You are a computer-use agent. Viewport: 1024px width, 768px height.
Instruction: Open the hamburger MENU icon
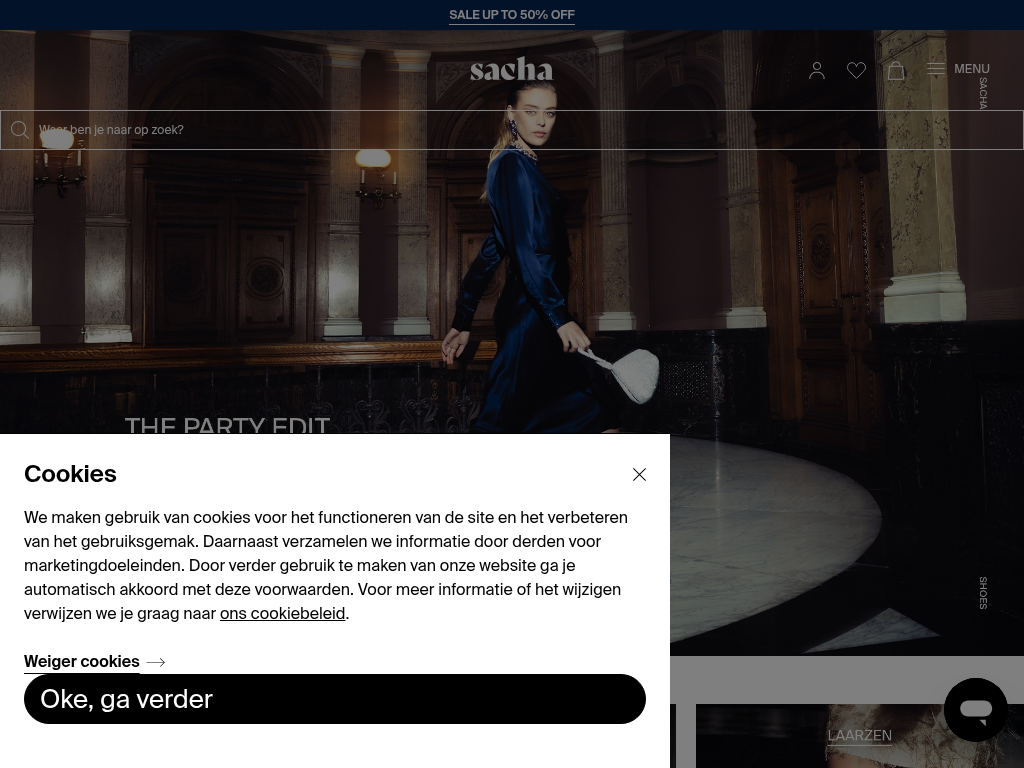coord(935,69)
